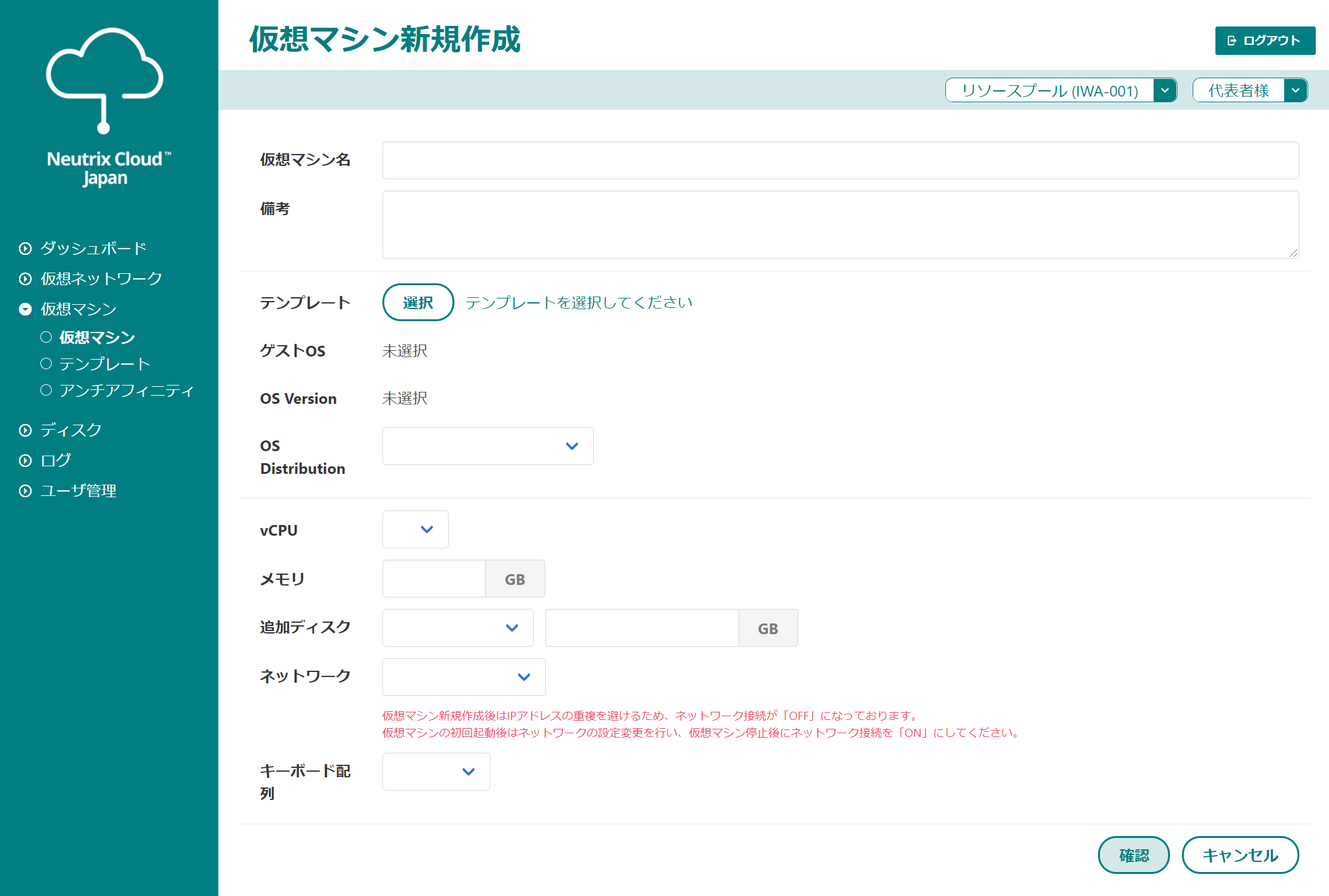This screenshot has height=896, width=1329.
Task: Click the circle arrow icon beside ディスク
Action: [x=25, y=430]
